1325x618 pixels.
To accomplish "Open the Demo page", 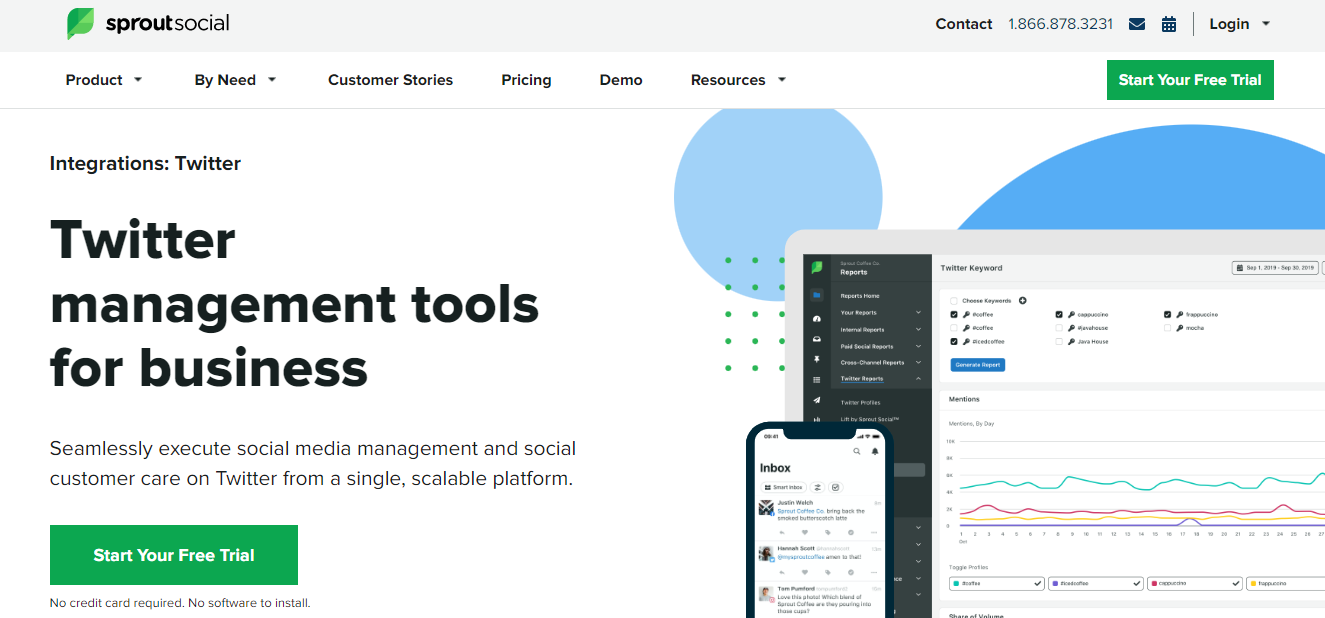I will pyautogui.click(x=621, y=80).
